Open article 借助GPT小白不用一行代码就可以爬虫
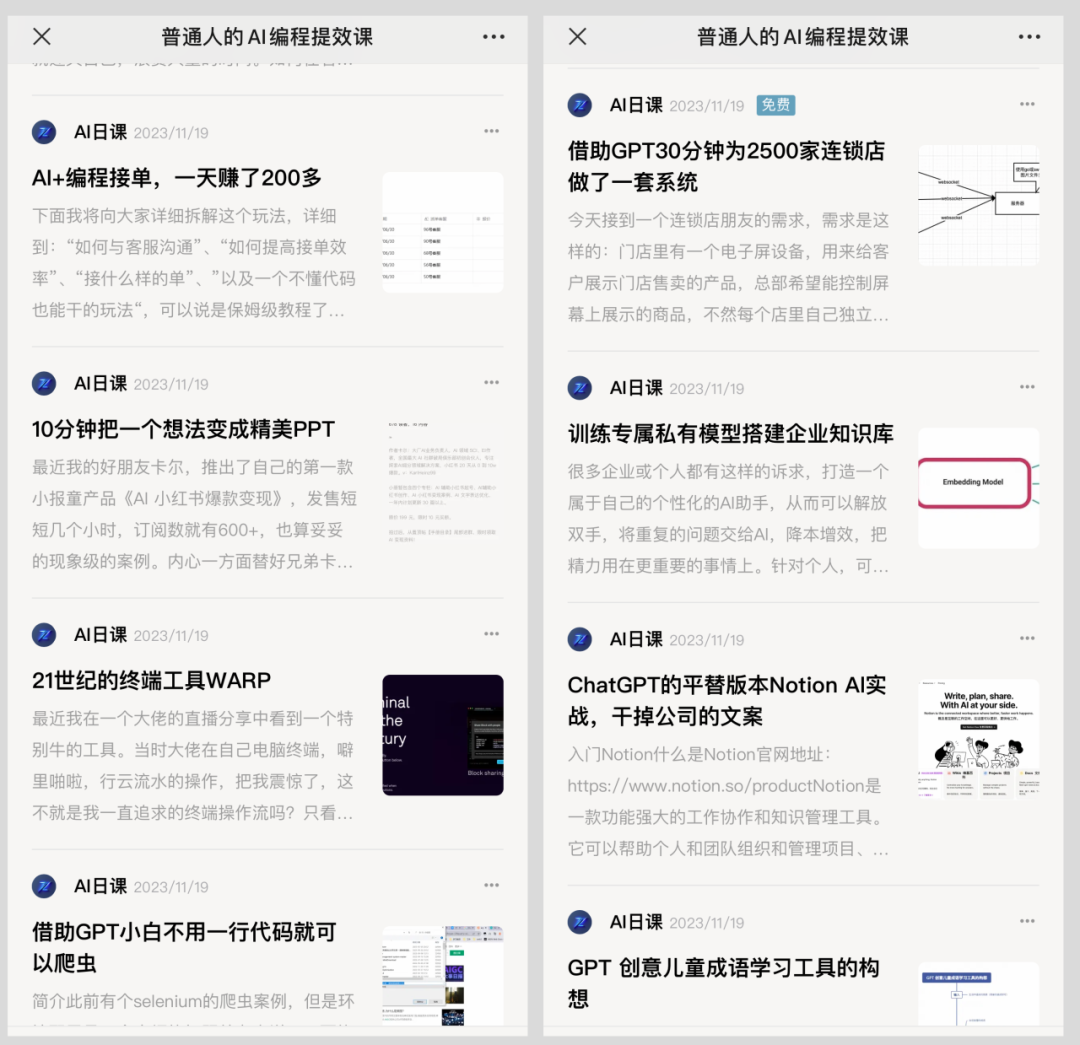Viewport: 1080px width, 1045px height. (184, 947)
